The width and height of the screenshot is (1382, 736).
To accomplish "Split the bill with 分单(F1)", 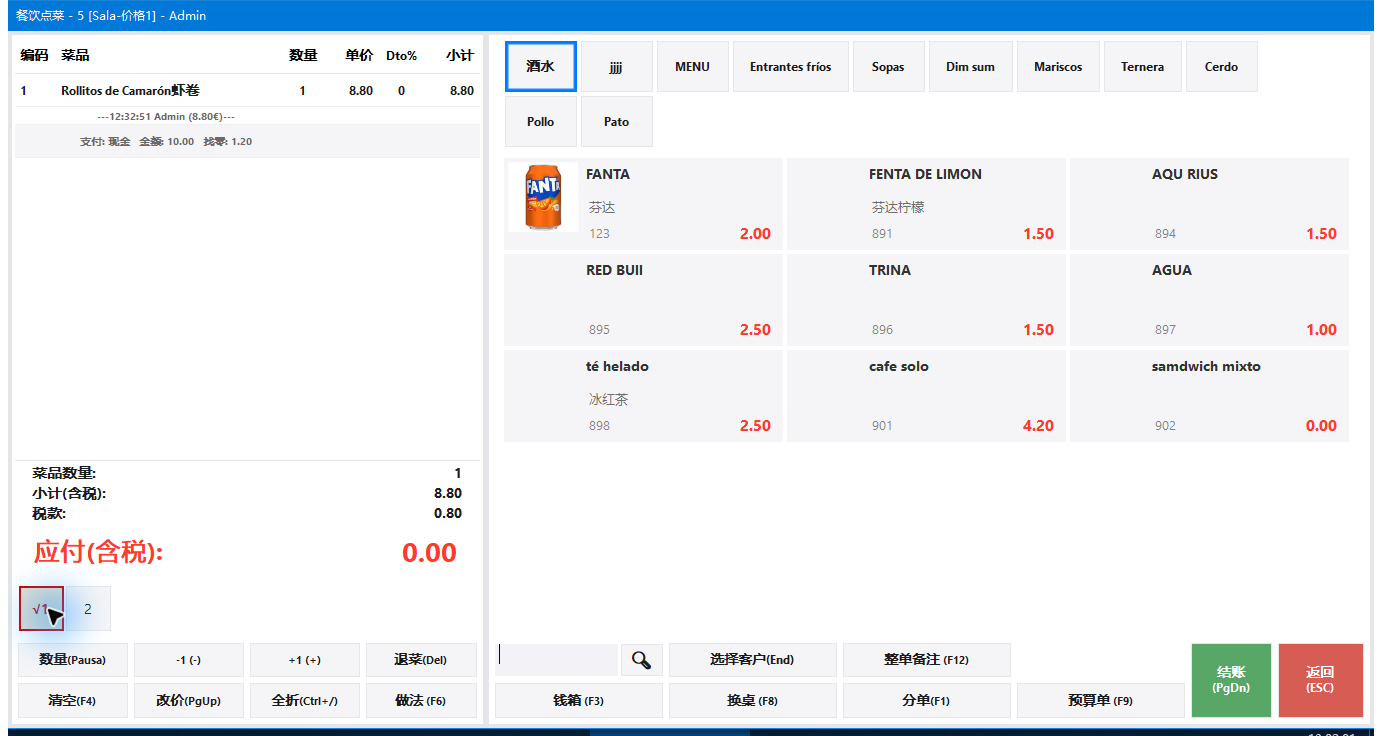I will pos(927,701).
